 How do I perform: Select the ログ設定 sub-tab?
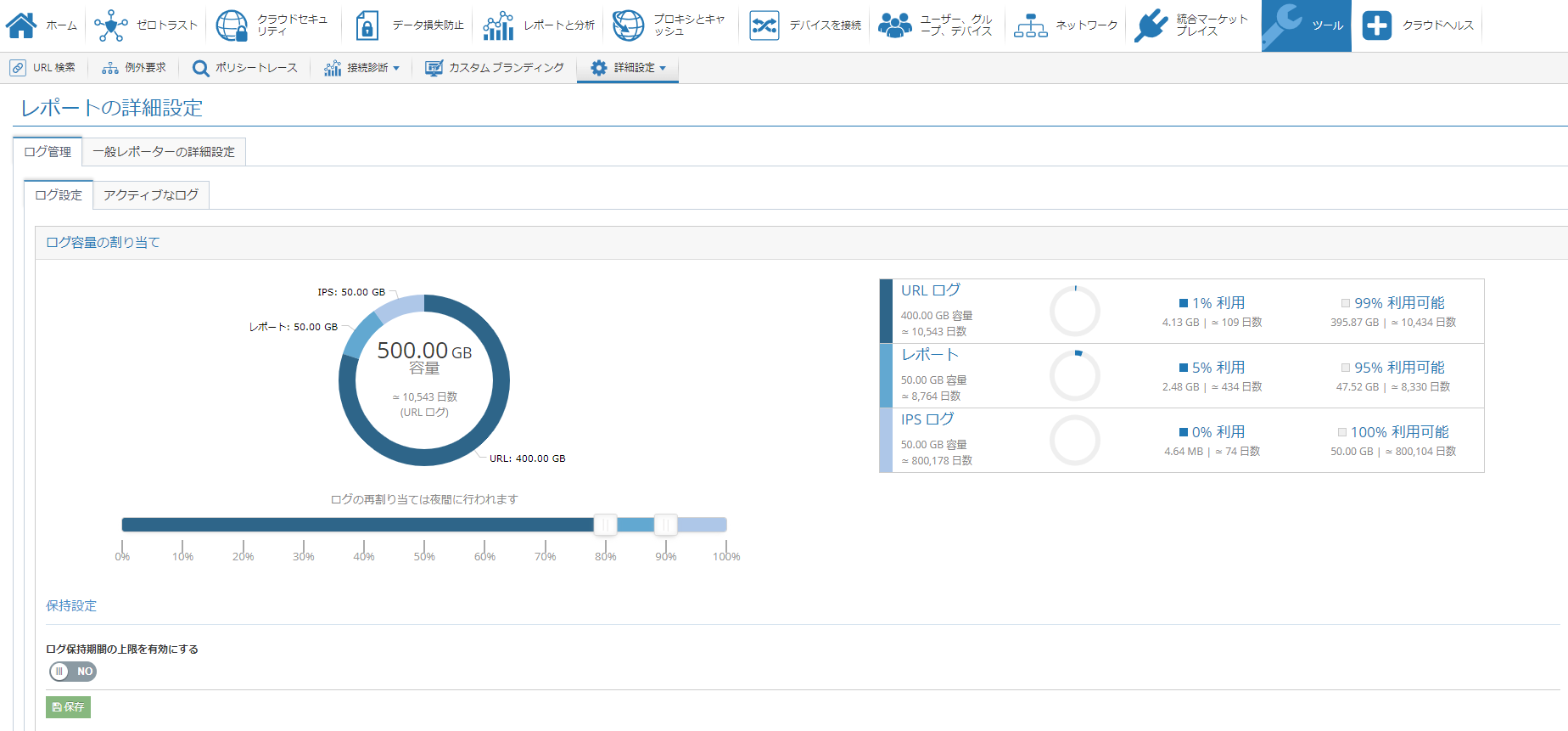(59, 195)
